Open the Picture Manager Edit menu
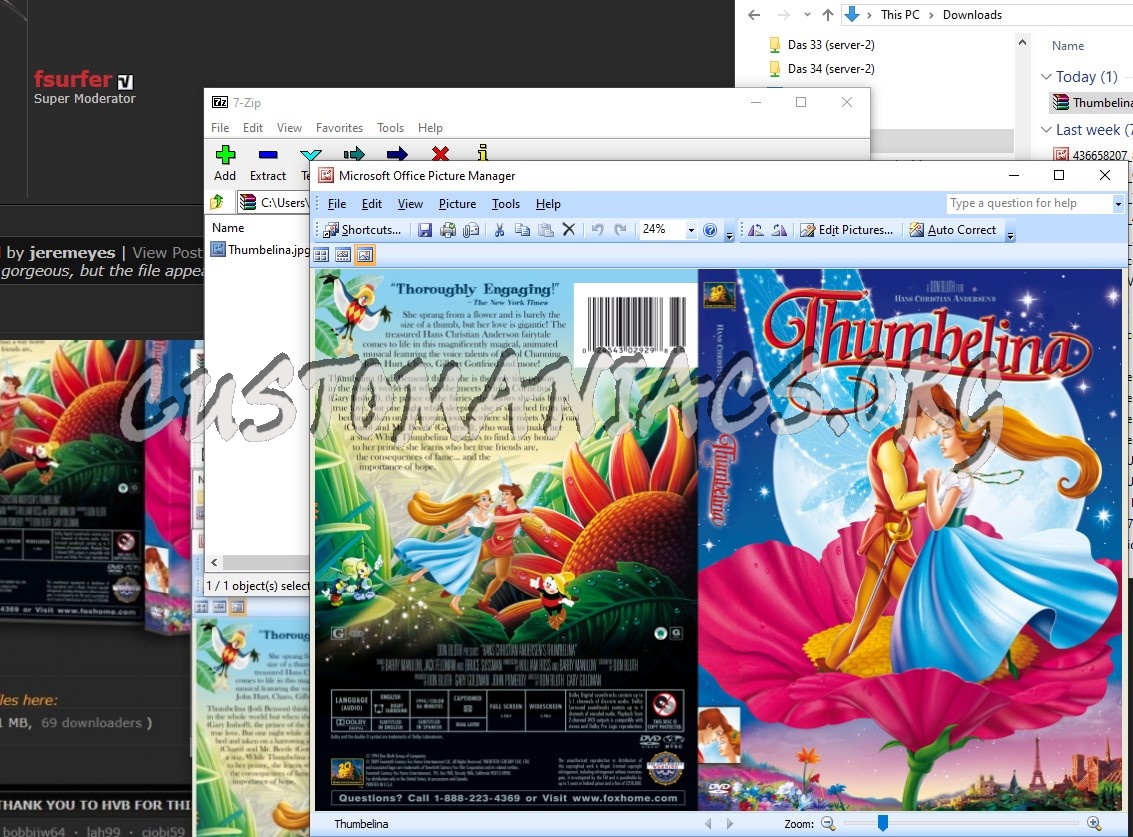 coord(371,204)
